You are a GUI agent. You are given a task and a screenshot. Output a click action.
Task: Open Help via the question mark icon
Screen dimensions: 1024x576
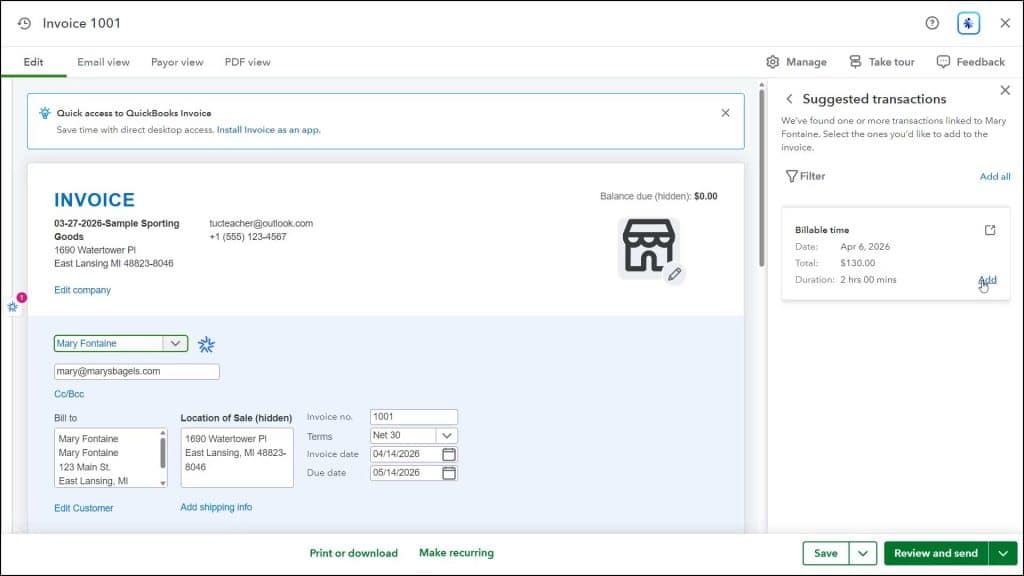[x=930, y=22]
